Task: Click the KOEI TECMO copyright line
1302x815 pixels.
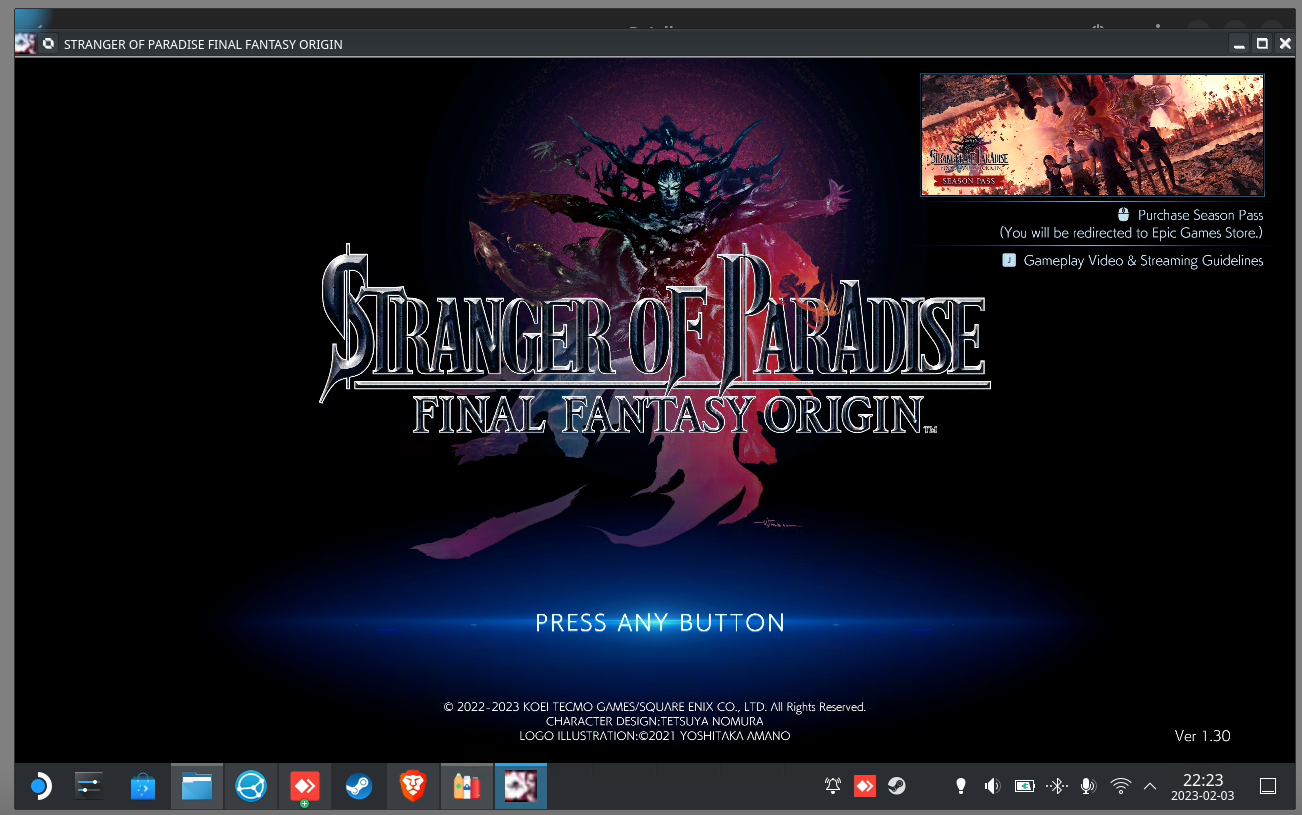Action: tap(655, 707)
